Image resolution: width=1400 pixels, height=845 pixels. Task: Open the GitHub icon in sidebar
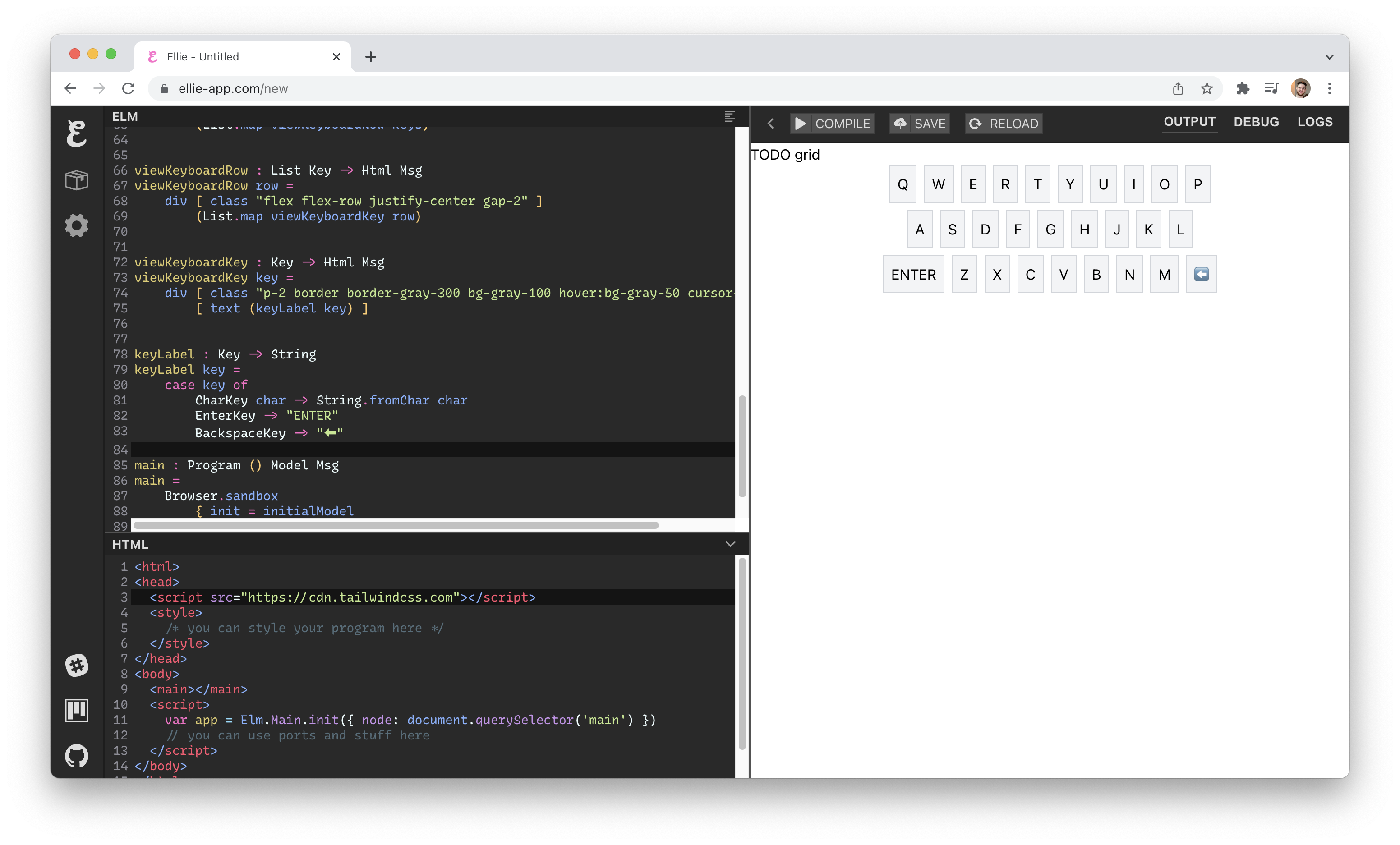tap(76, 756)
